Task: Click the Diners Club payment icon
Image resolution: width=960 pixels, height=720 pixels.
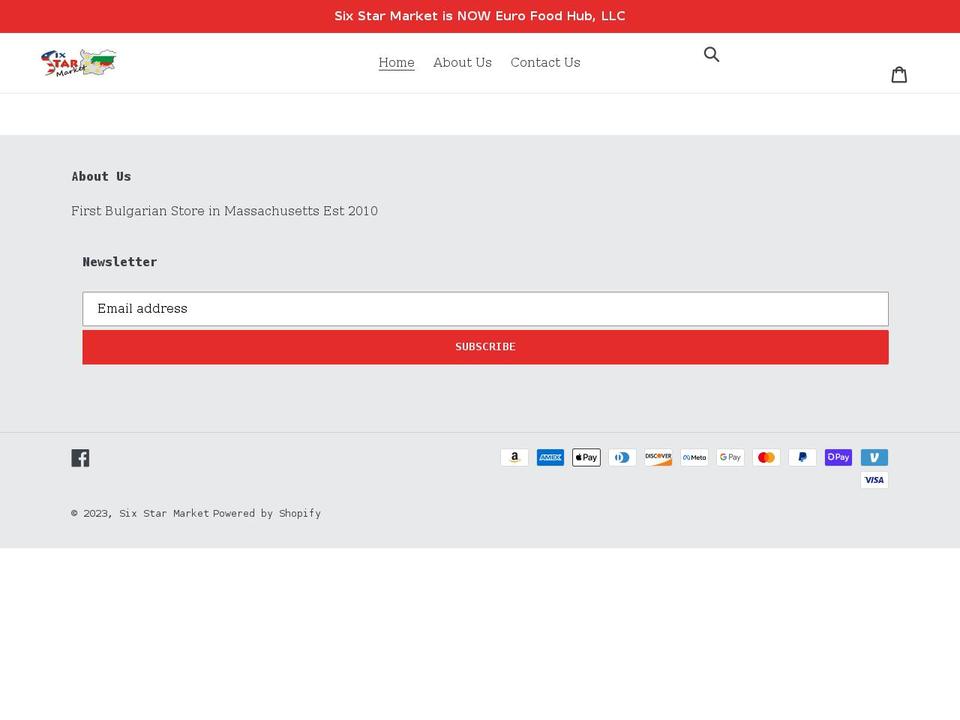Action: pyautogui.click(x=622, y=457)
